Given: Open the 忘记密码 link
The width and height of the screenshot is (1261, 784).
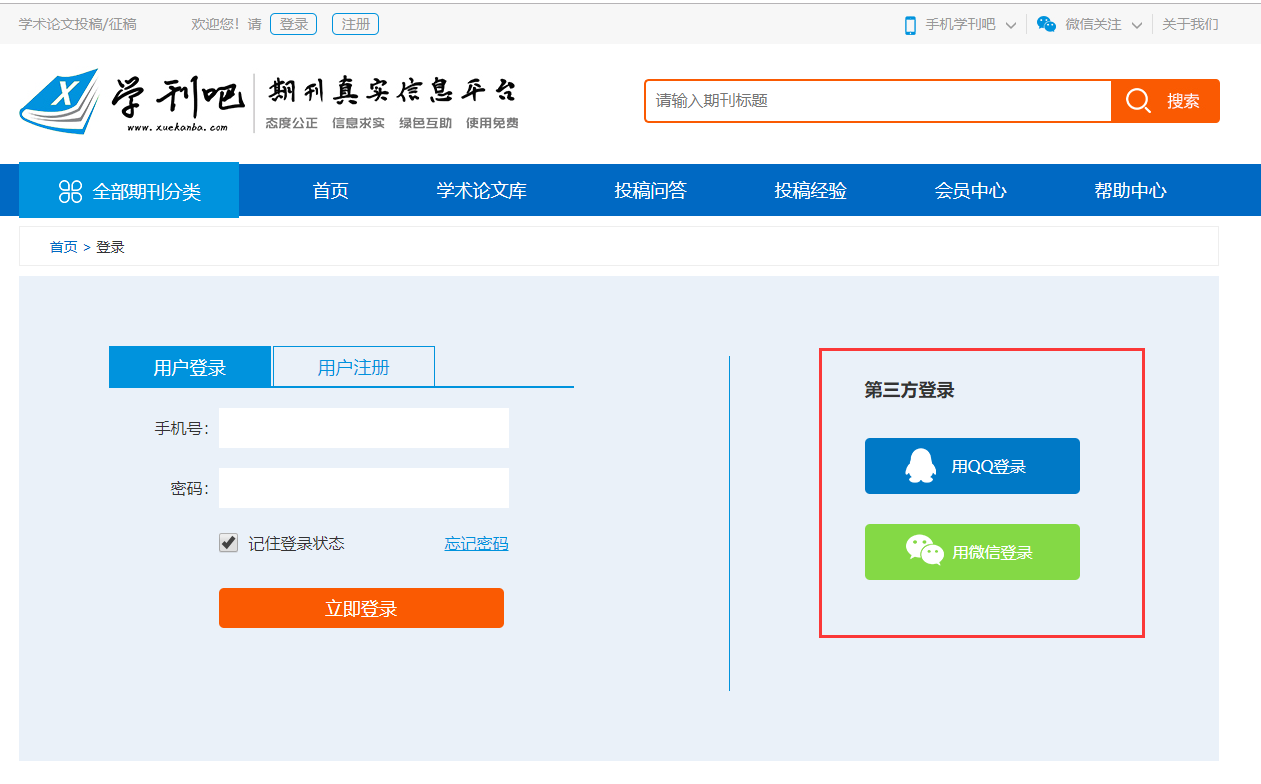Looking at the screenshot, I should click(x=476, y=544).
